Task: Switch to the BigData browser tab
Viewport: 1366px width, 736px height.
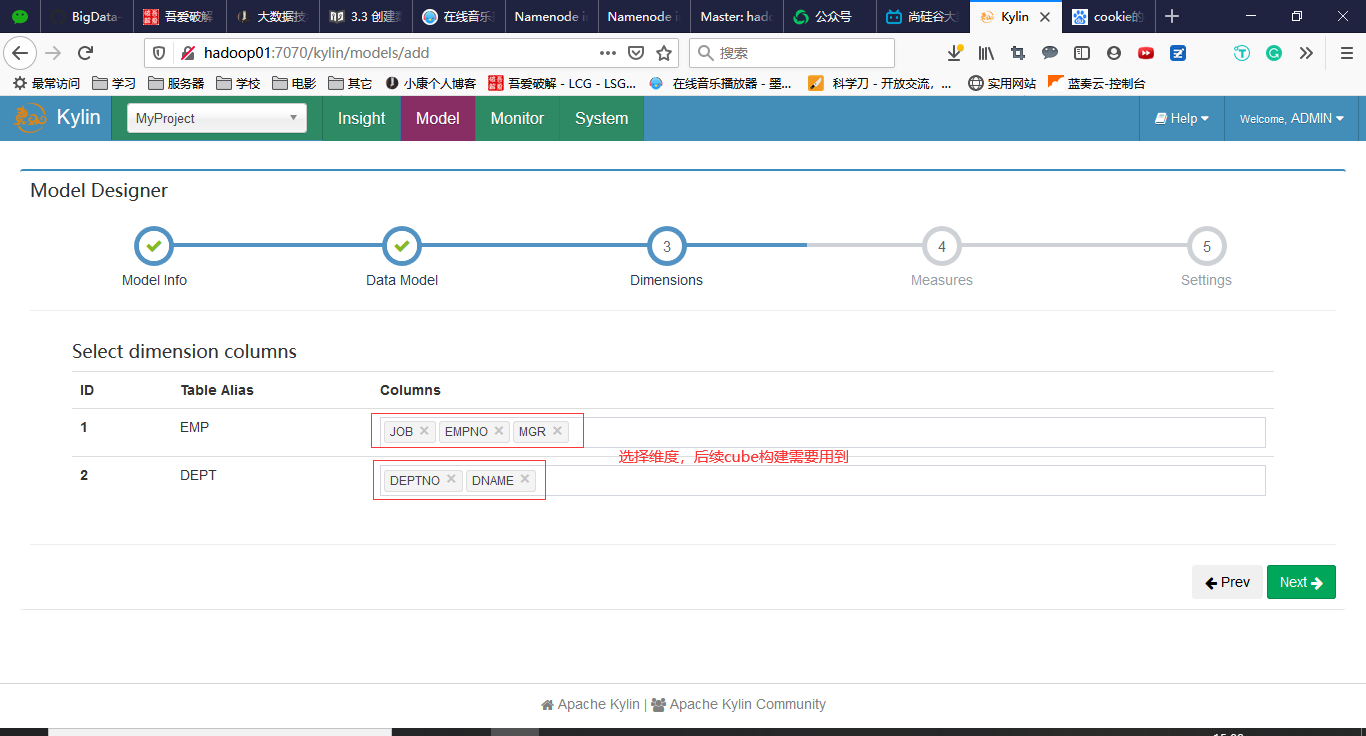Action: [88, 16]
